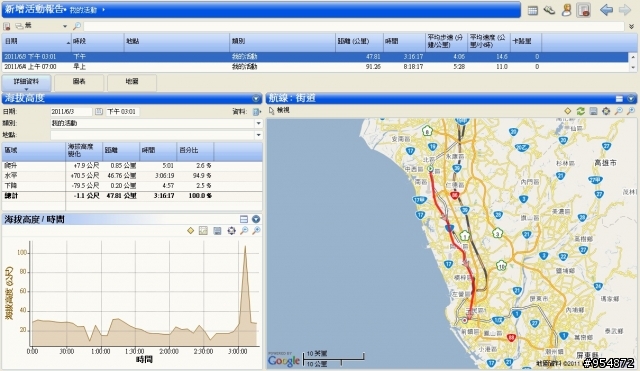Select the 檢視 pointer tool above map

coord(280,111)
